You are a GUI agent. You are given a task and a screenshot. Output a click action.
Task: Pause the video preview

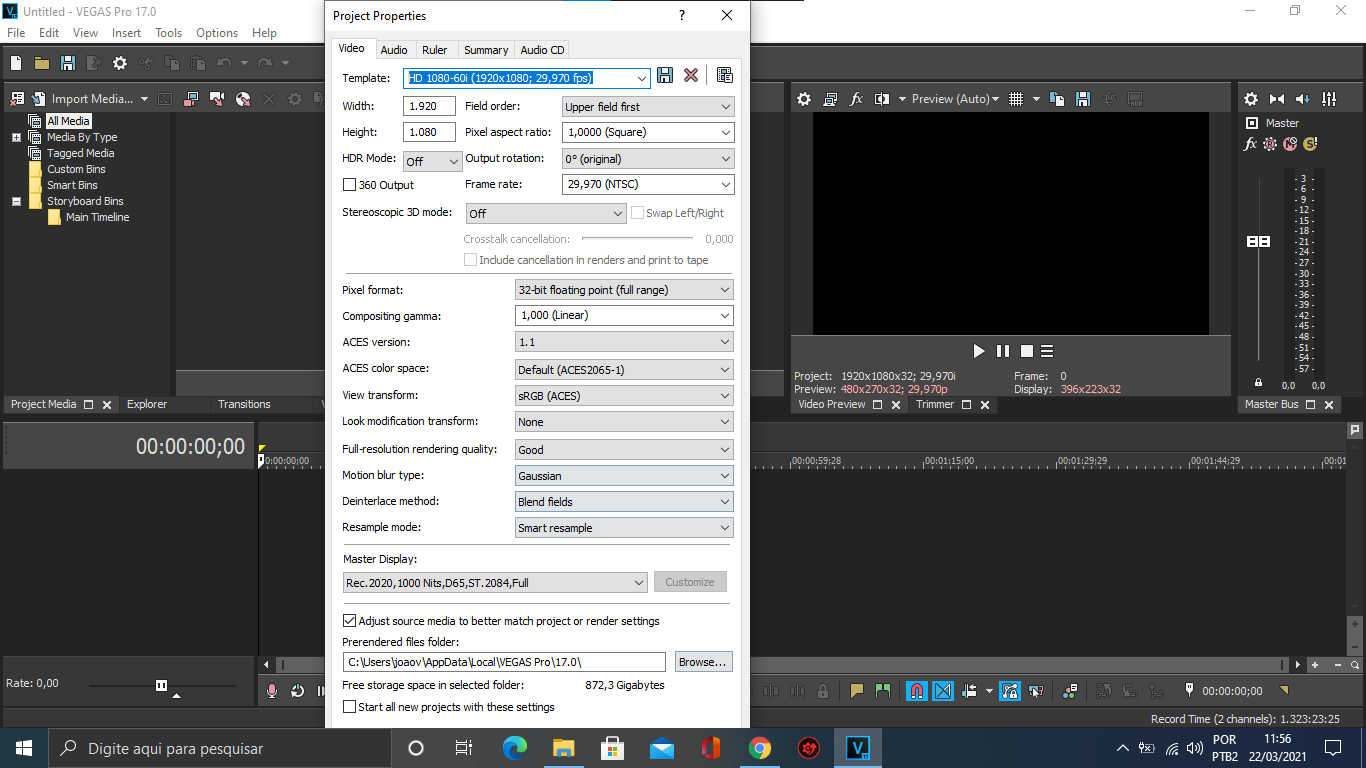click(1003, 351)
